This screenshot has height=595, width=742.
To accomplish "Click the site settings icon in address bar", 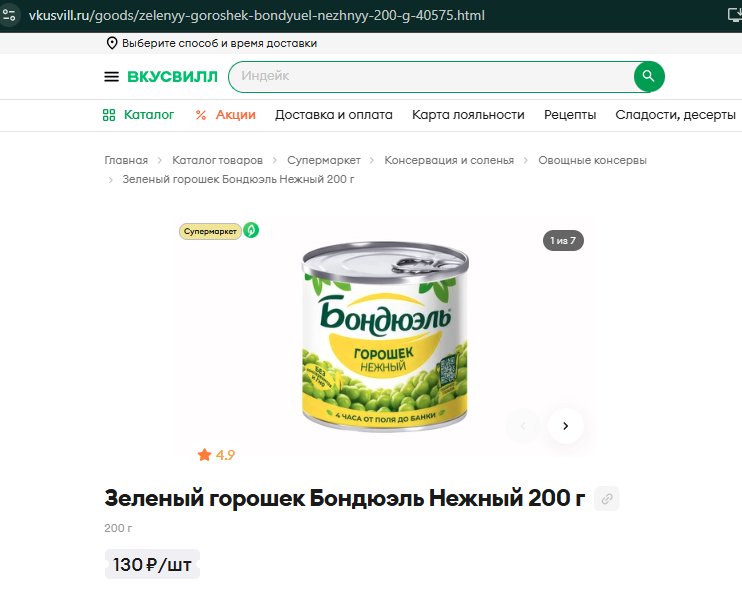I will (9, 15).
